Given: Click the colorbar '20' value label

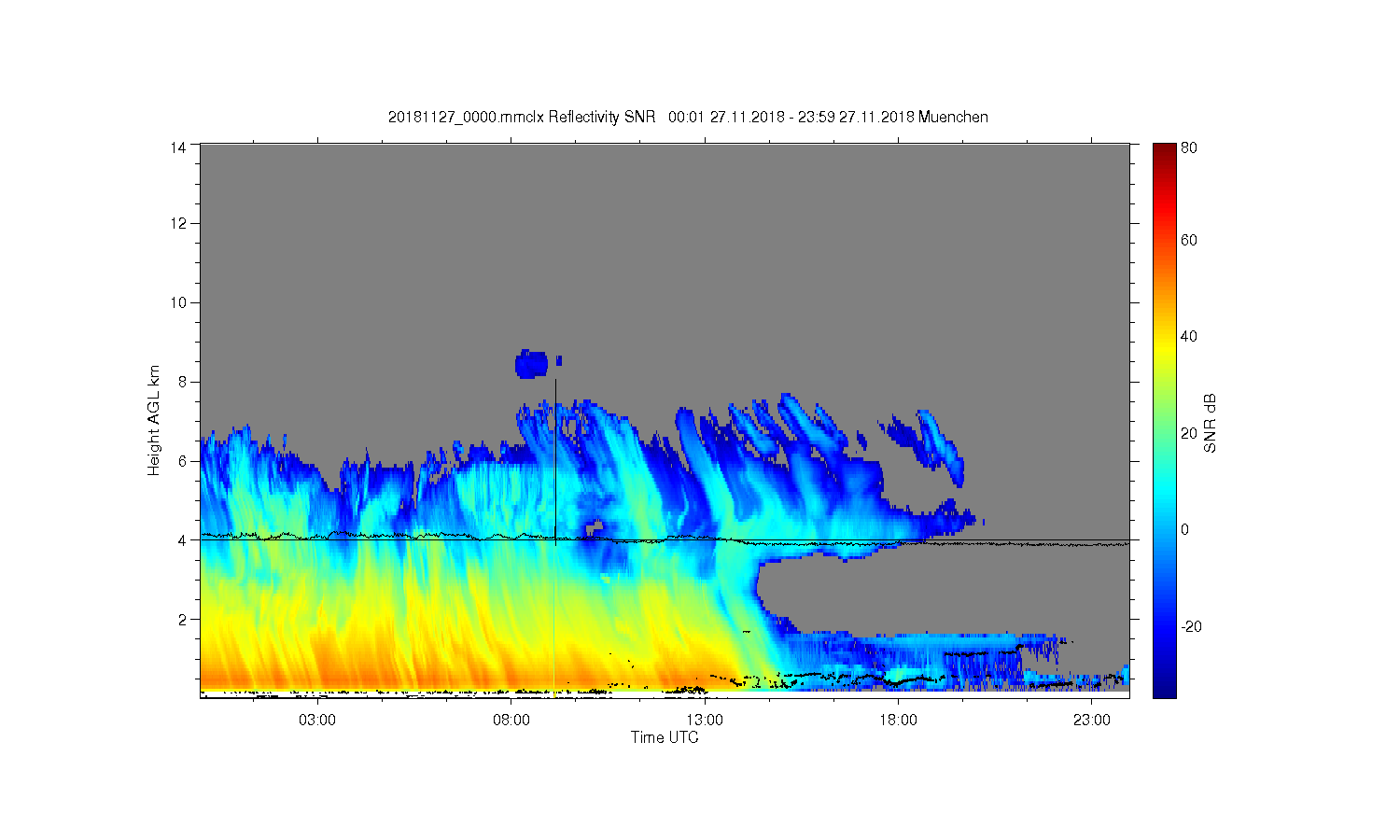Looking at the screenshot, I should [1189, 433].
